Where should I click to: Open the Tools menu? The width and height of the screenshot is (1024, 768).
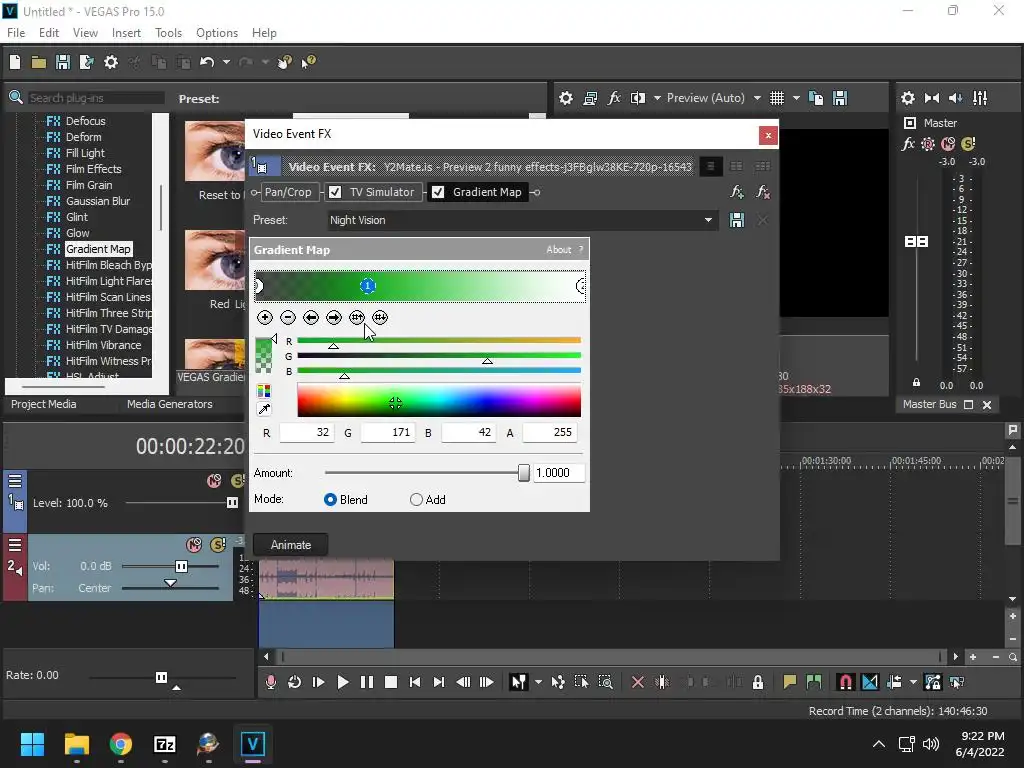[x=168, y=33]
